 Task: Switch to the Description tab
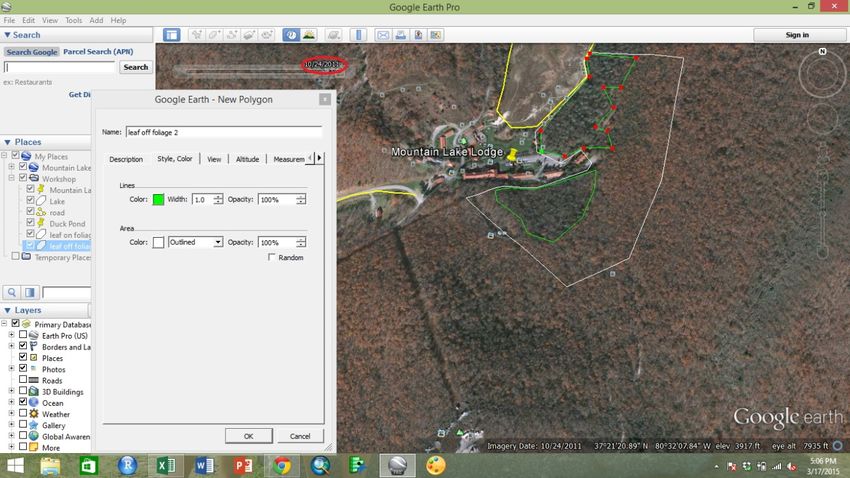click(x=126, y=159)
